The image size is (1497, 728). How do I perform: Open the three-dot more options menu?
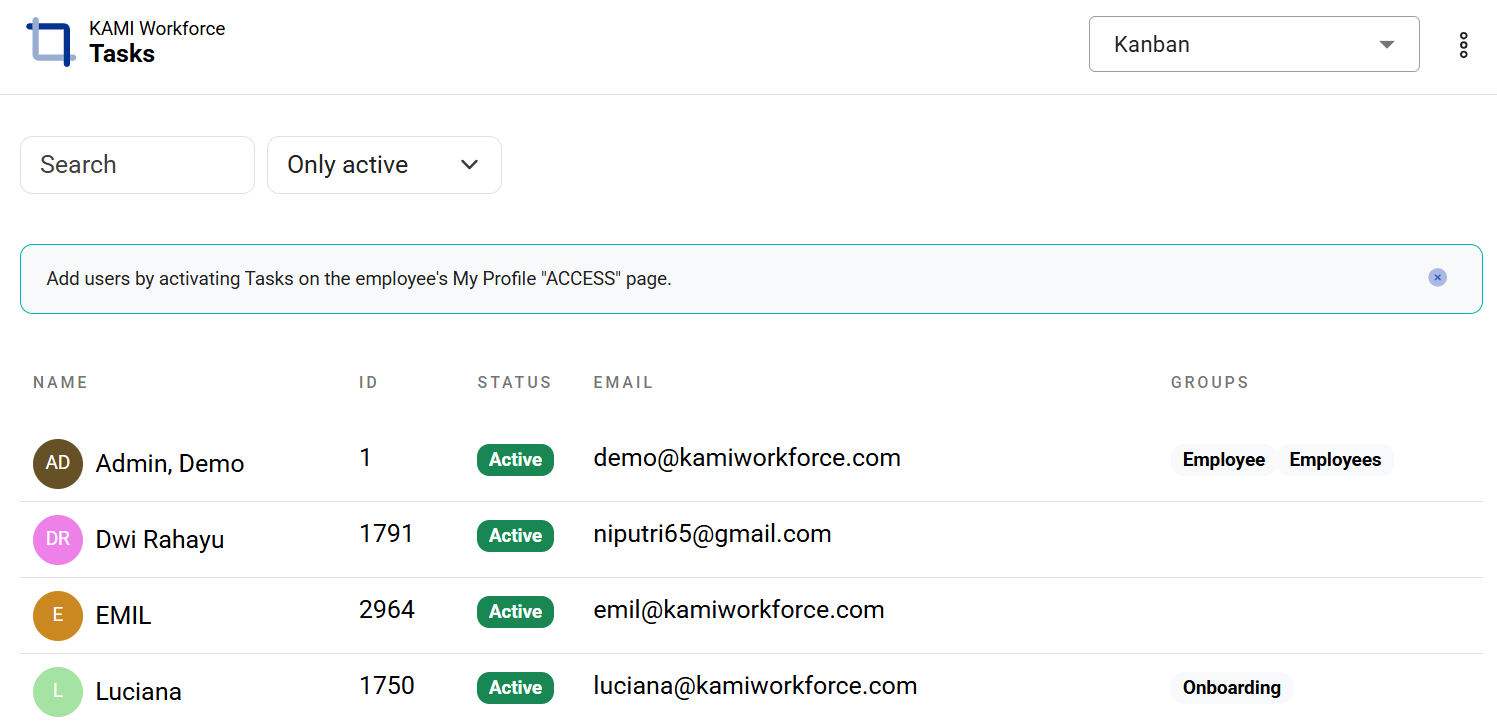[1463, 44]
